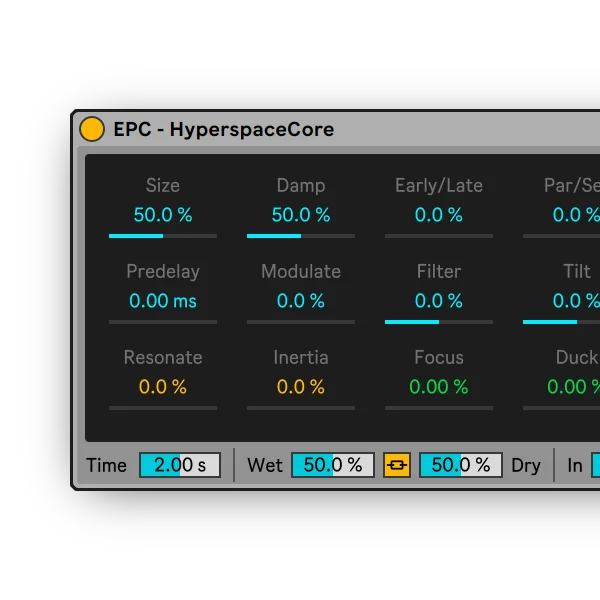Click the Time label
This screenshot has width=600, height=600.
coord(106,466)
